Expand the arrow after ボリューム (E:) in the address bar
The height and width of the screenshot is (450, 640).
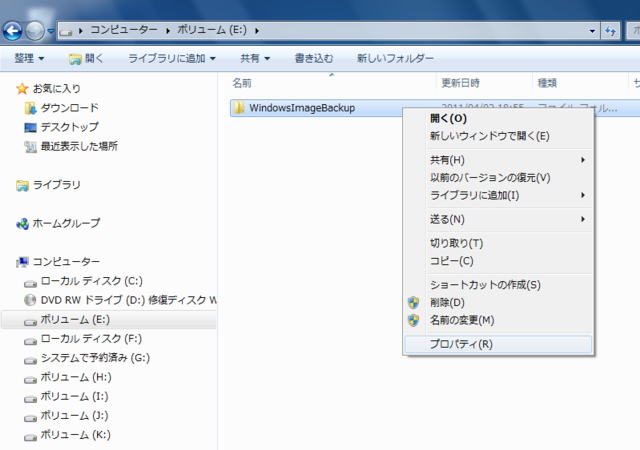[x=257, y=31]
